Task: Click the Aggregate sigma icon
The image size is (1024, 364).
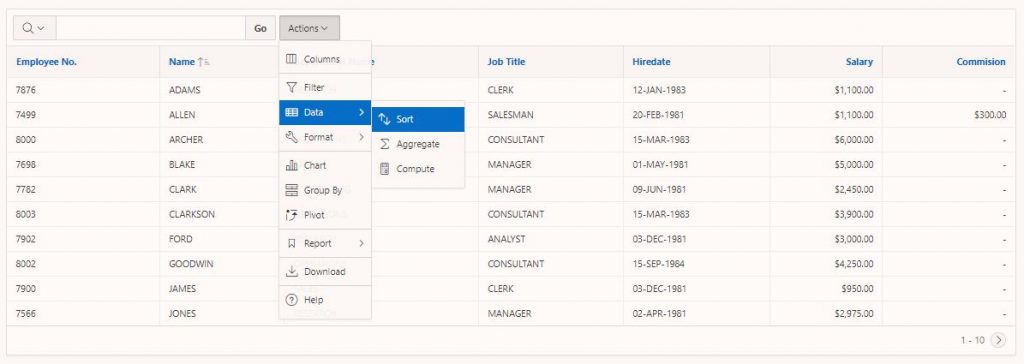Action: pyautogui.click(x=385, y=144)
